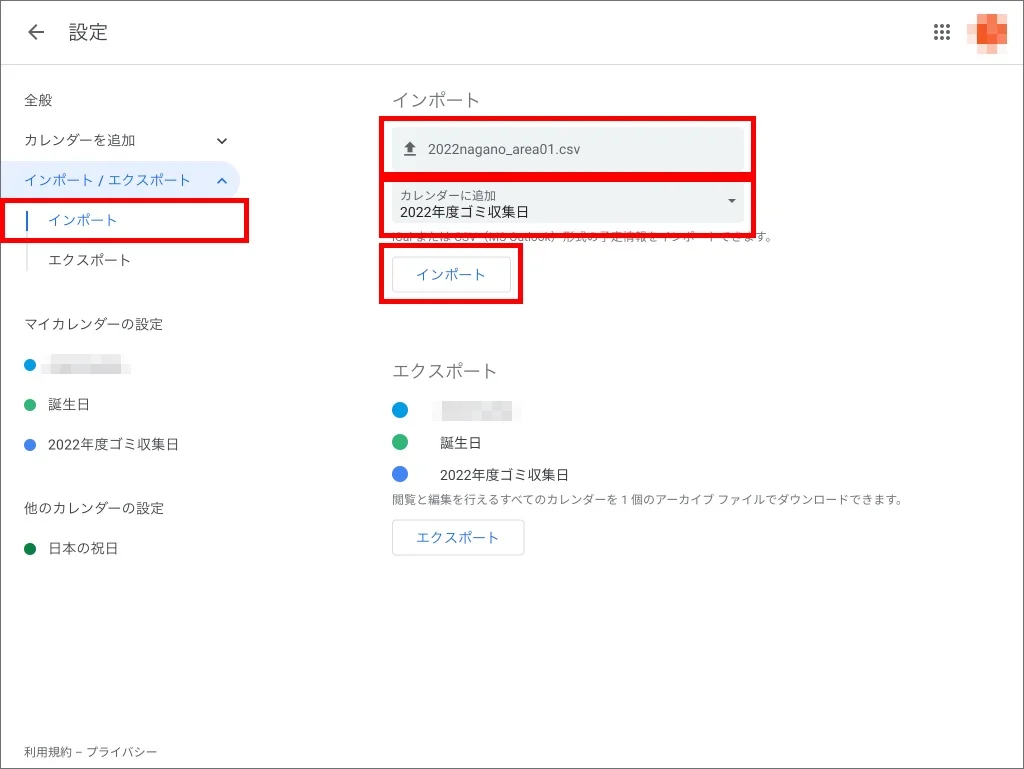
Task: Select インポート in the left sidebar
Action: 83,220
